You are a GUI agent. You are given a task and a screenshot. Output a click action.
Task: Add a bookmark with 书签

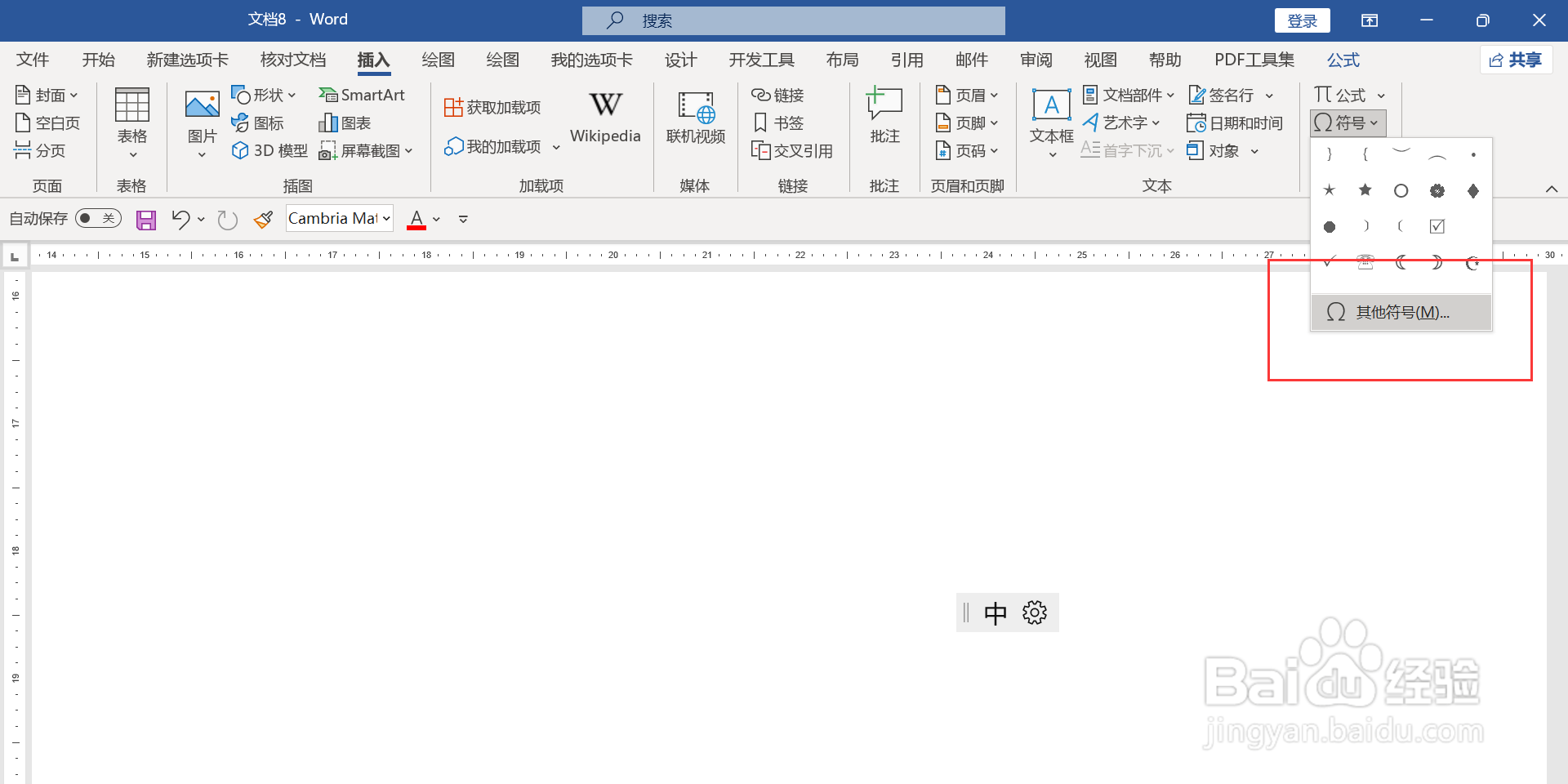777,123
